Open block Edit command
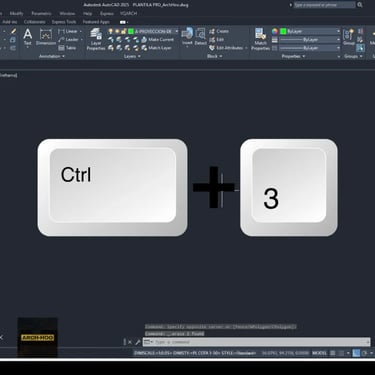 point(216,39)
